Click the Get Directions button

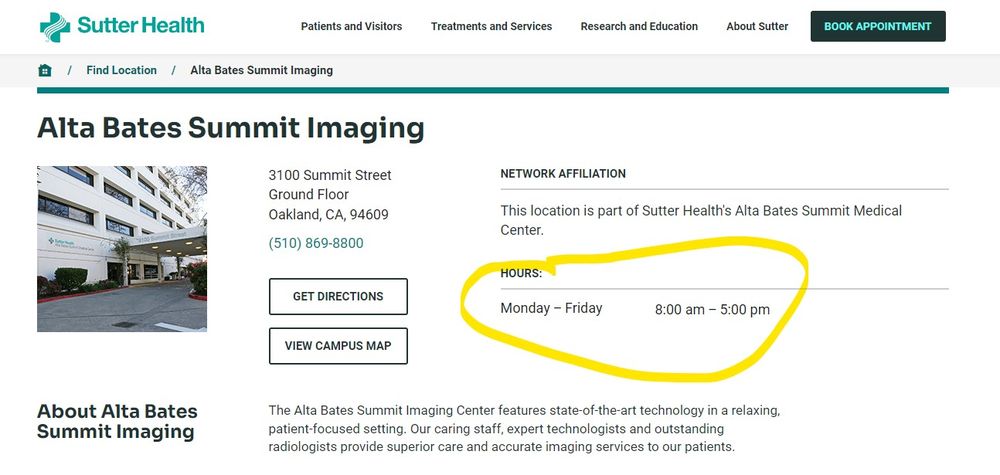tap(338, 297)
